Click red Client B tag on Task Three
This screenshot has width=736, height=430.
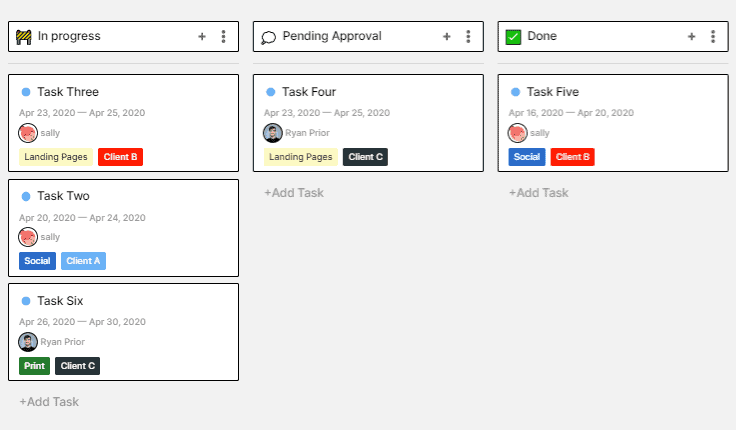click(x=120, y=157)
